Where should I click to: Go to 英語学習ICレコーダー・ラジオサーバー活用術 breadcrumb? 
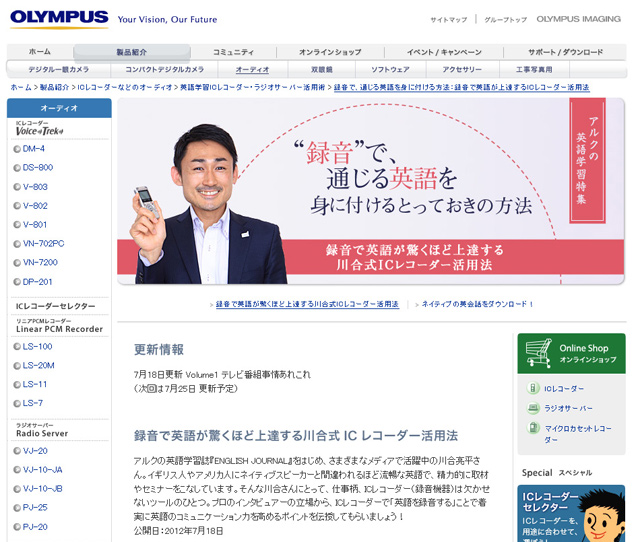(253, 87)
